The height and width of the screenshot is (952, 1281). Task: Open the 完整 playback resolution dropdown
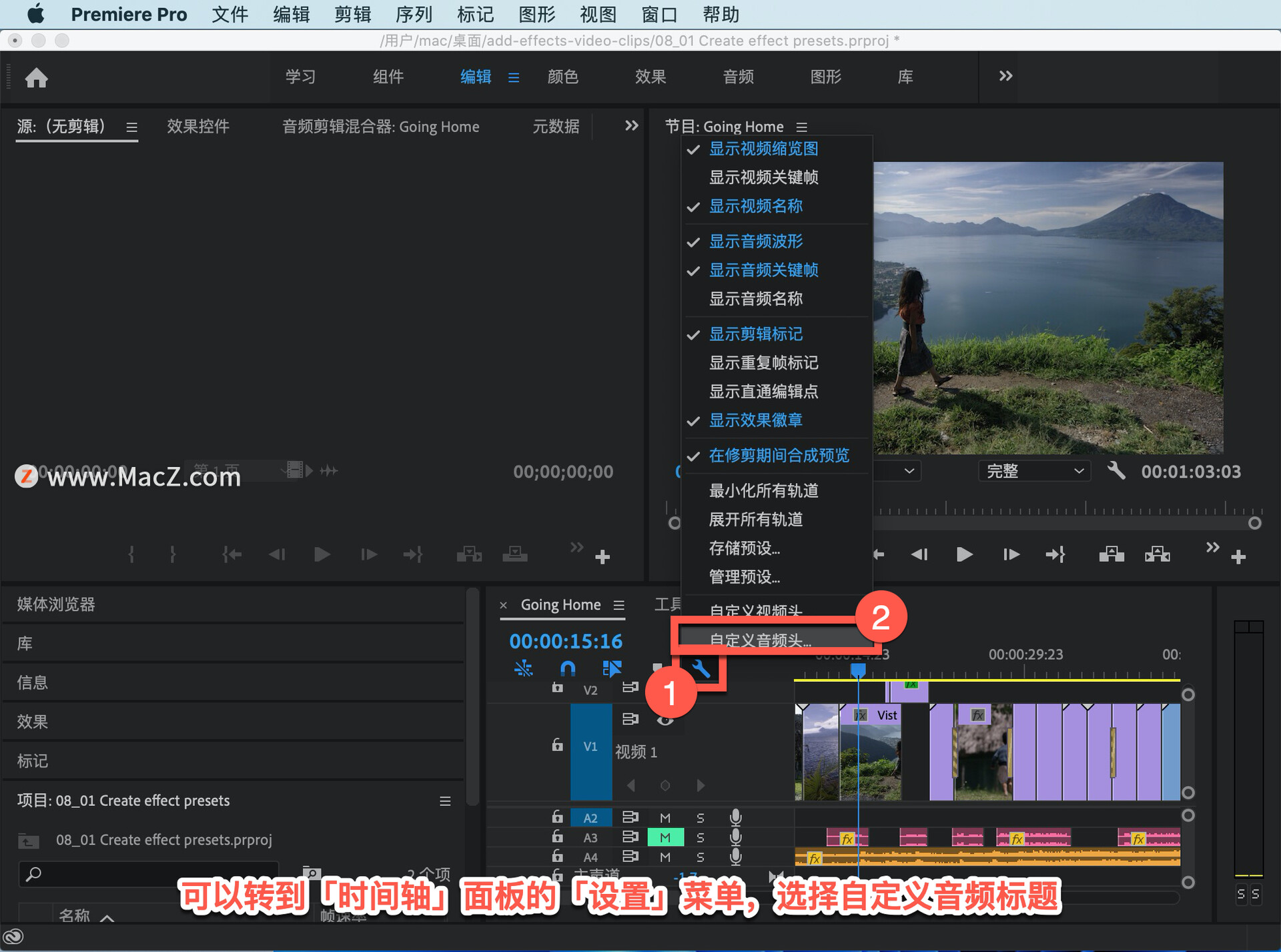coord(1033,471)
